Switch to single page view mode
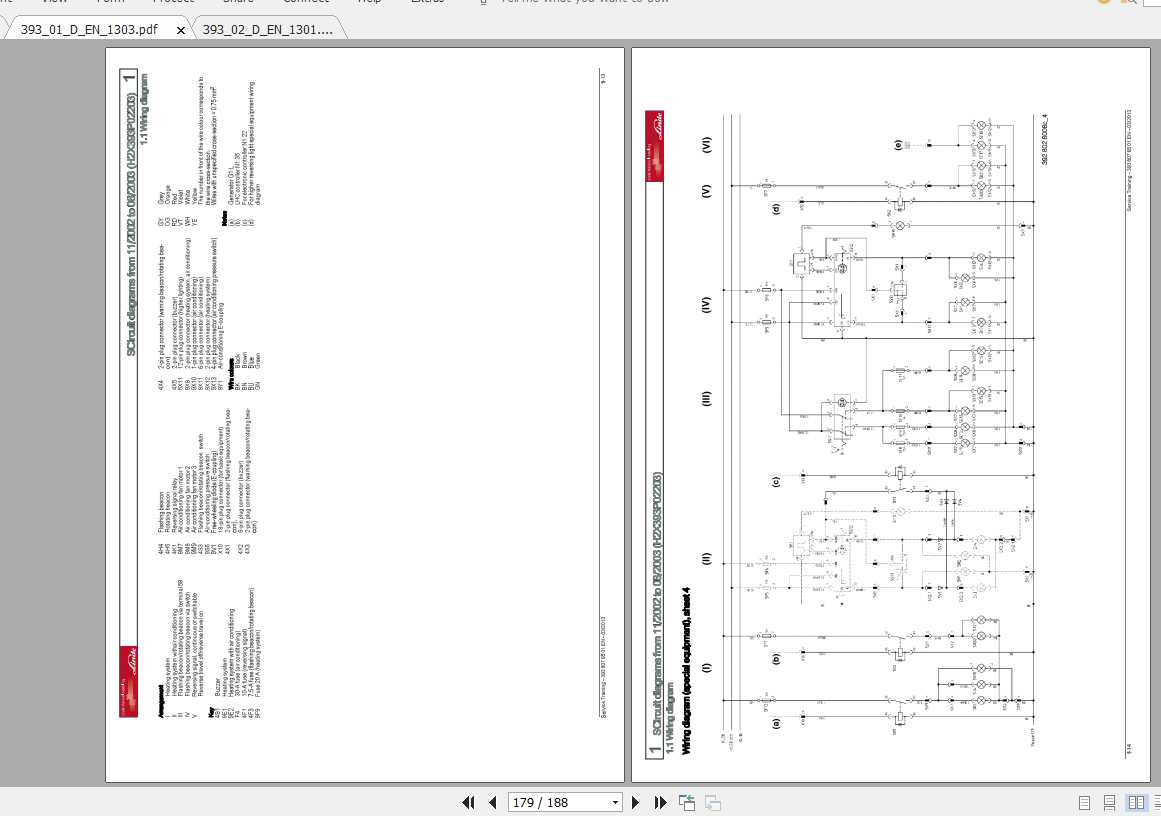This screenshot has height=816, width=1161. click(1085, 803)
